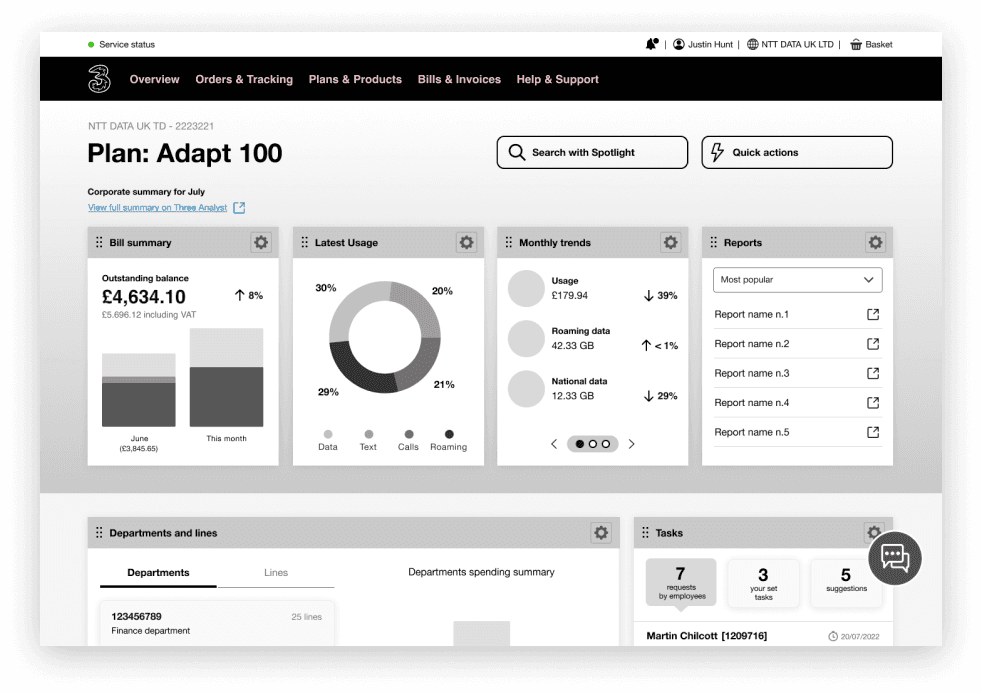This screenshot has height=694, width=982.
Task: Toggle Calls legend item in usage chart
Action: pyautogui.click(x=408, y=440)
